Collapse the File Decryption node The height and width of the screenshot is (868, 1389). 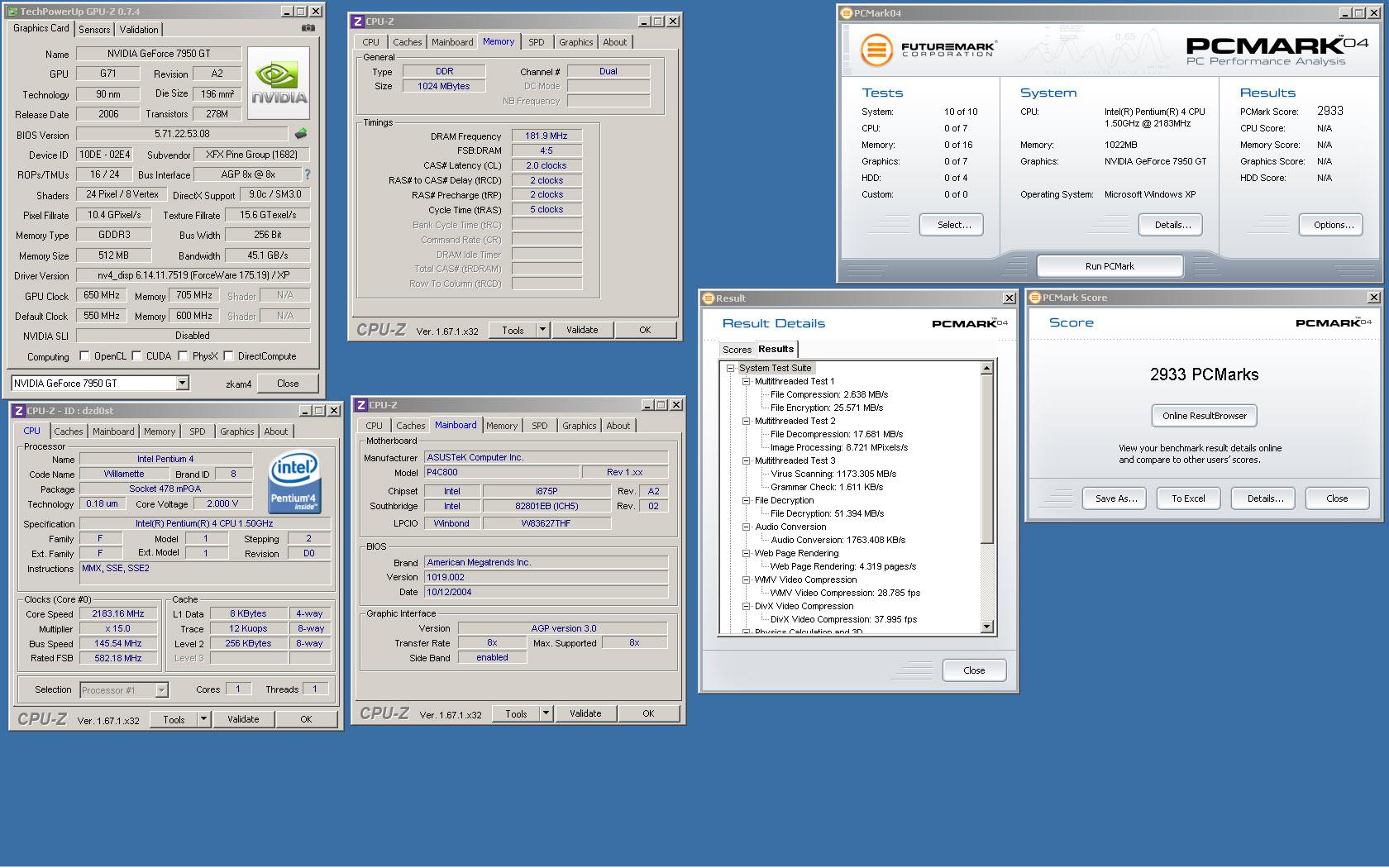746,500
